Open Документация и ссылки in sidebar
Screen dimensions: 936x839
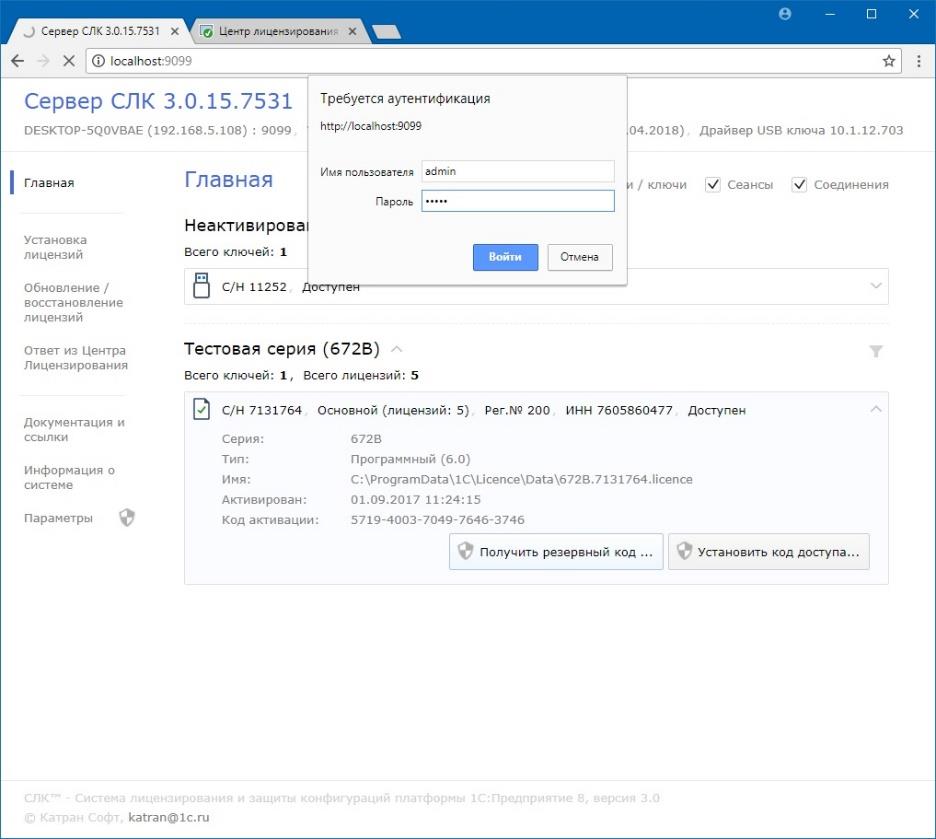74,430
